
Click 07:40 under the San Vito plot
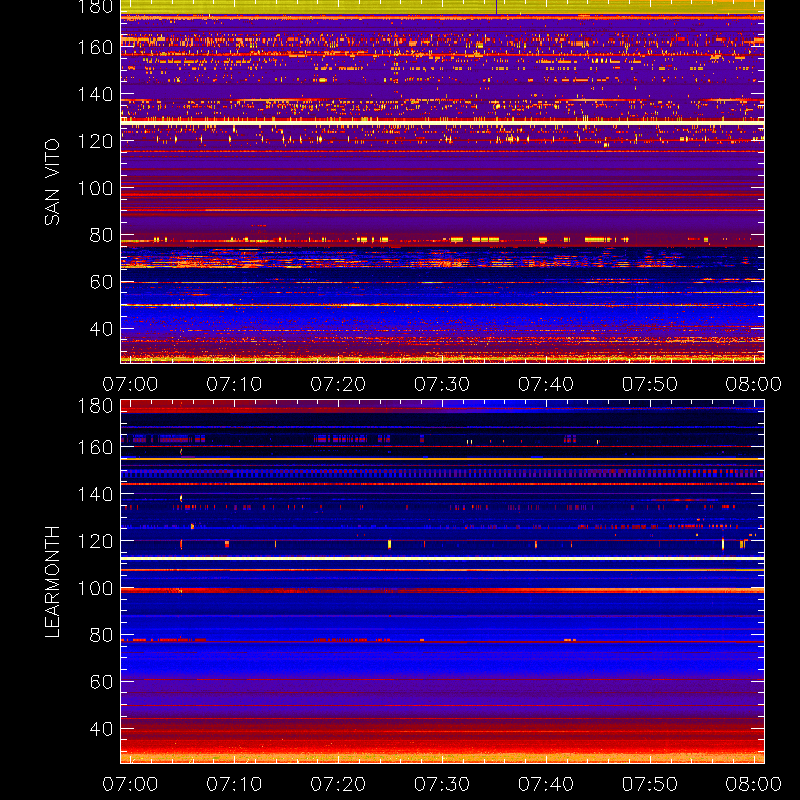pyautogui.click(x=546, y=384)
